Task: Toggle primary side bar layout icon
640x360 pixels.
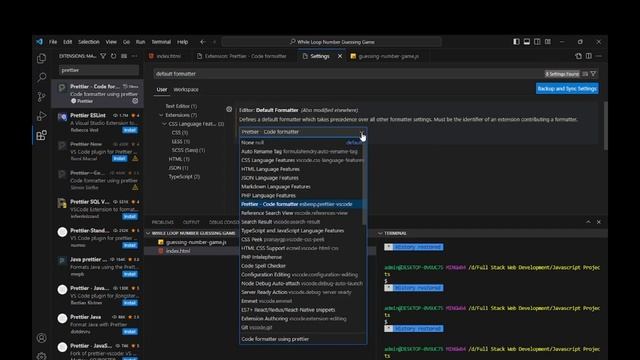Action: (516, 42)
